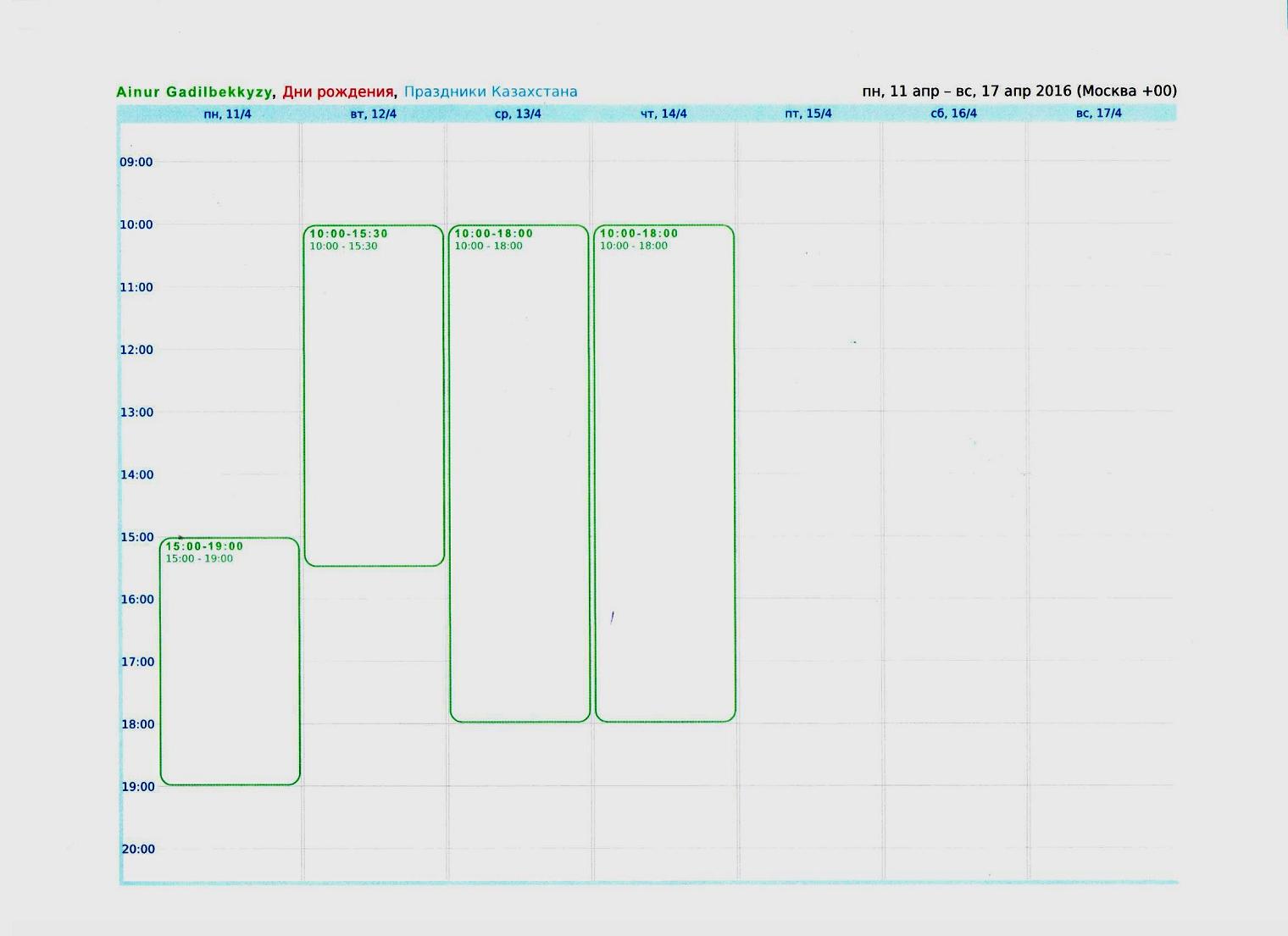Open the 10:00-18:00 event on Wednesday 13/4
Screen dimensions: 1288x936
point(519,474)
